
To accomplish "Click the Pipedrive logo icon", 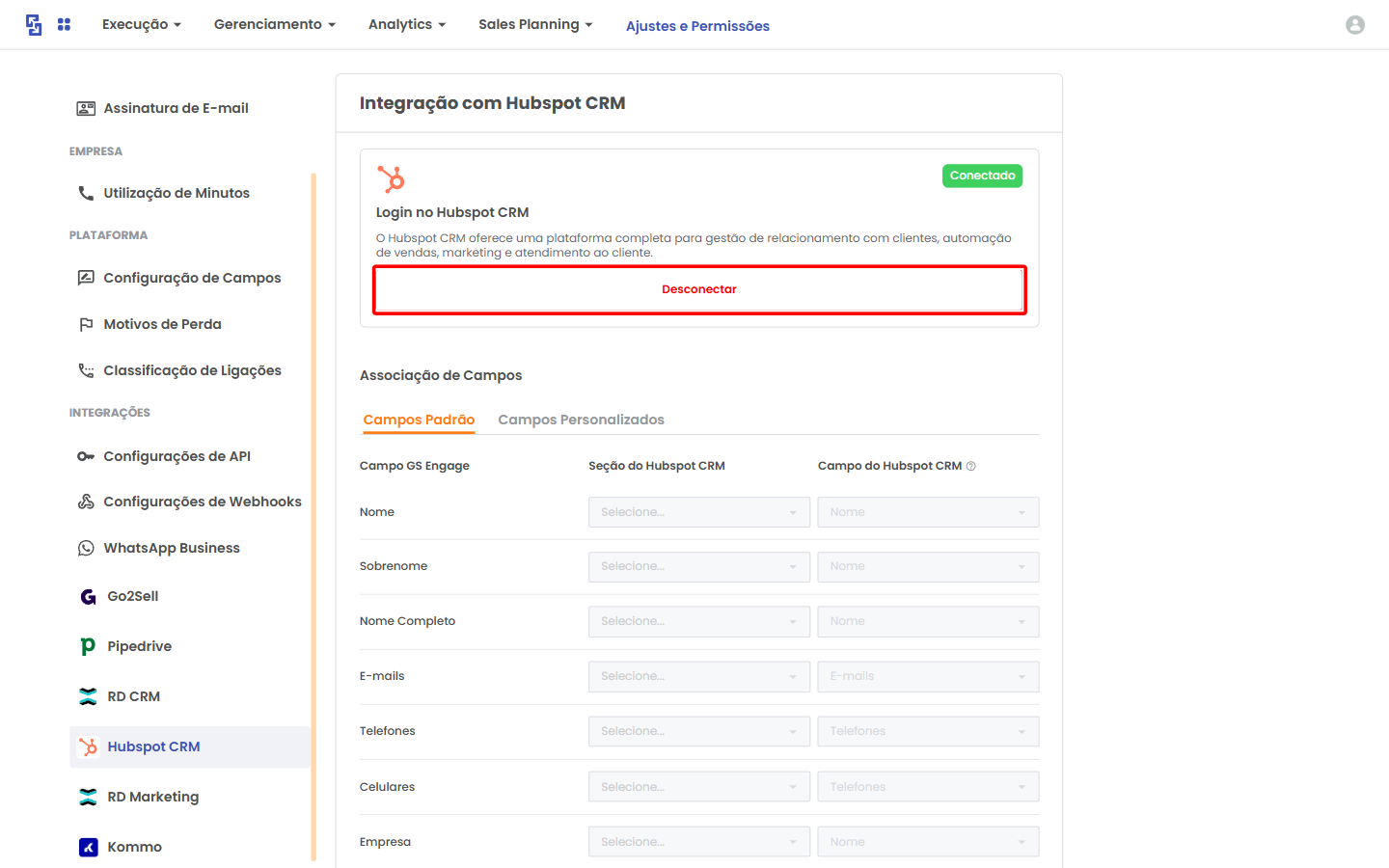I will (x=88, y=646).
